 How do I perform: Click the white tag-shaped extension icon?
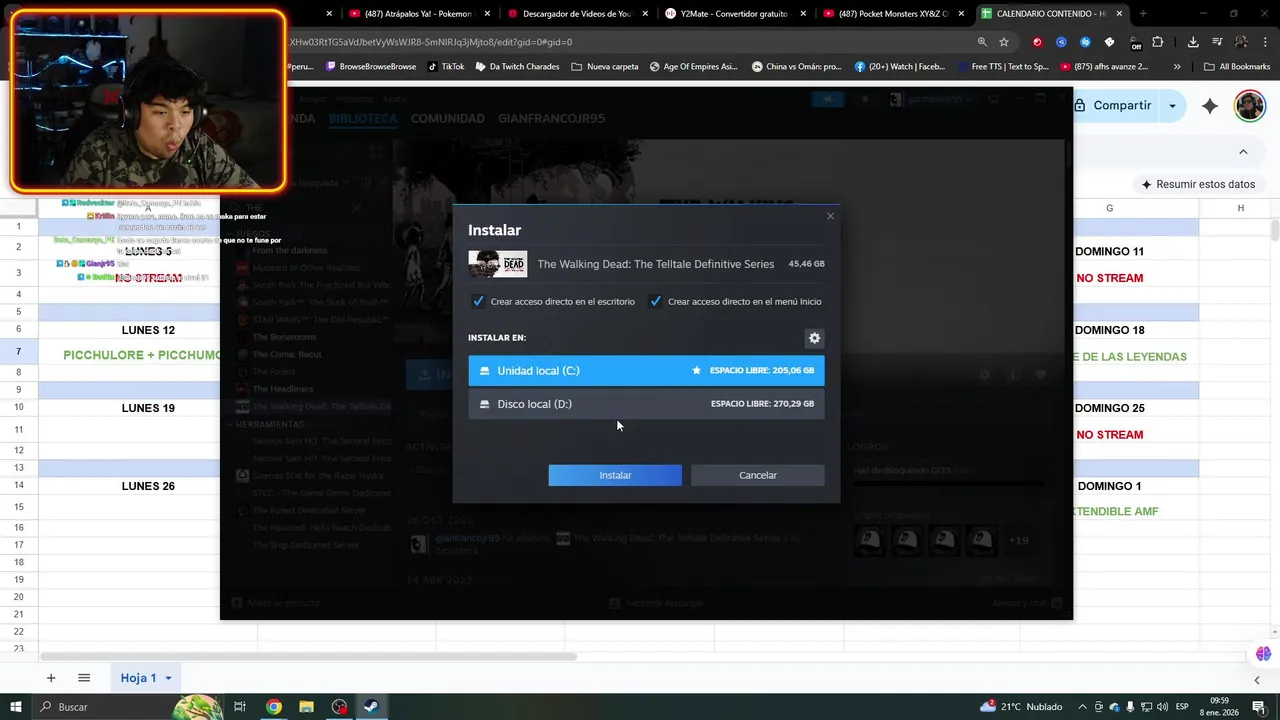tap(1109, 42)
